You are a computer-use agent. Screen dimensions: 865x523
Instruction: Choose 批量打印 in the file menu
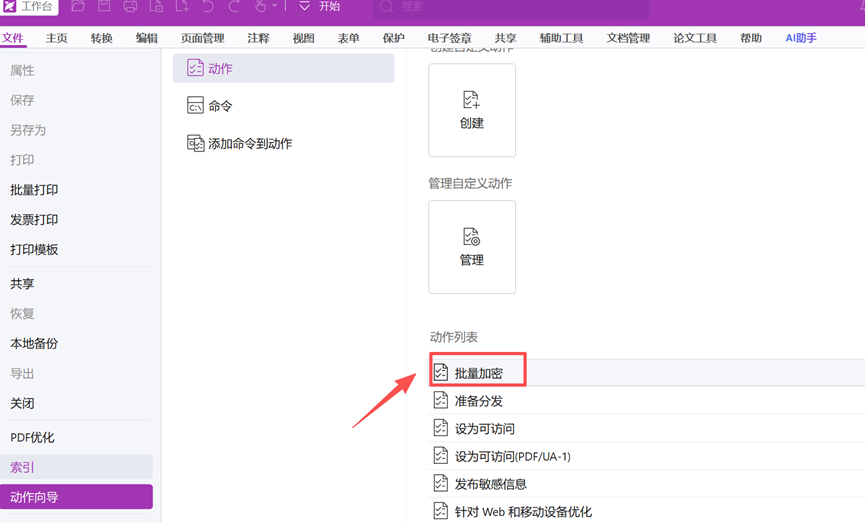pos(34,190)
